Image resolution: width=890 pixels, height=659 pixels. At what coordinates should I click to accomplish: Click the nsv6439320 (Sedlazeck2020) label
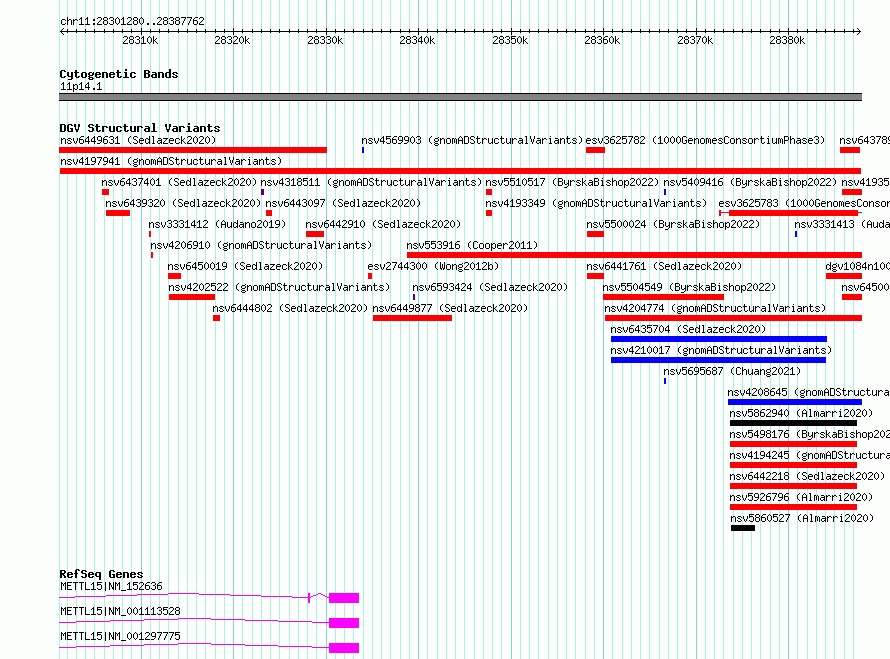183,203
